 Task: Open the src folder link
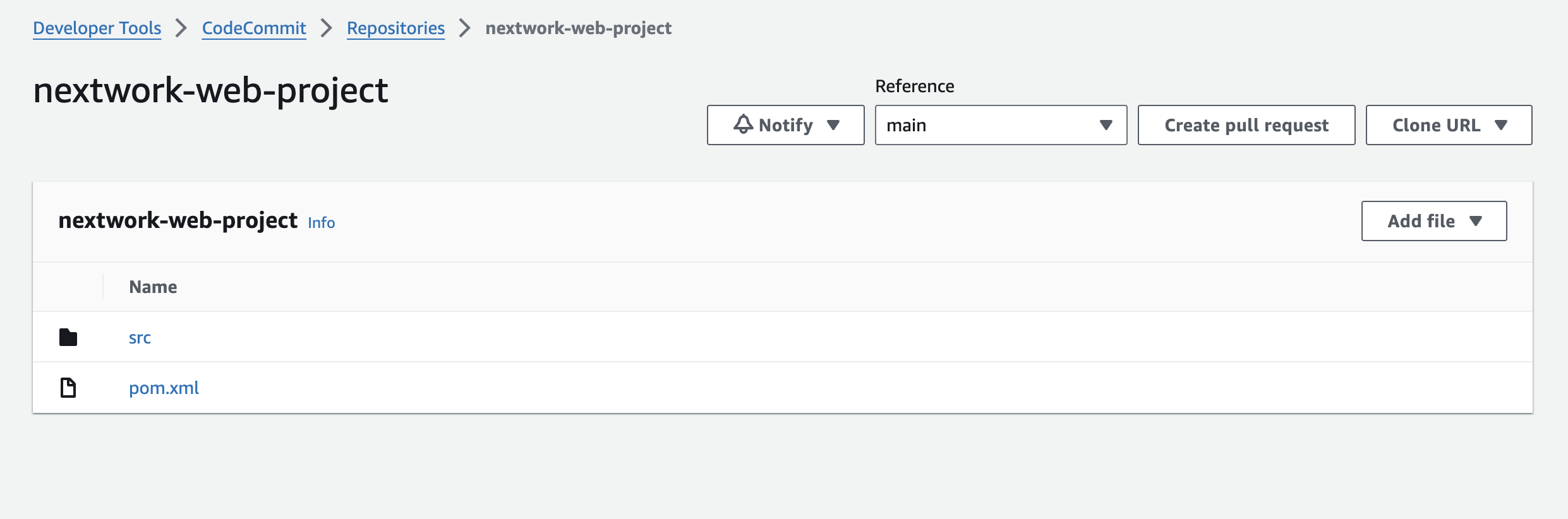140,337
